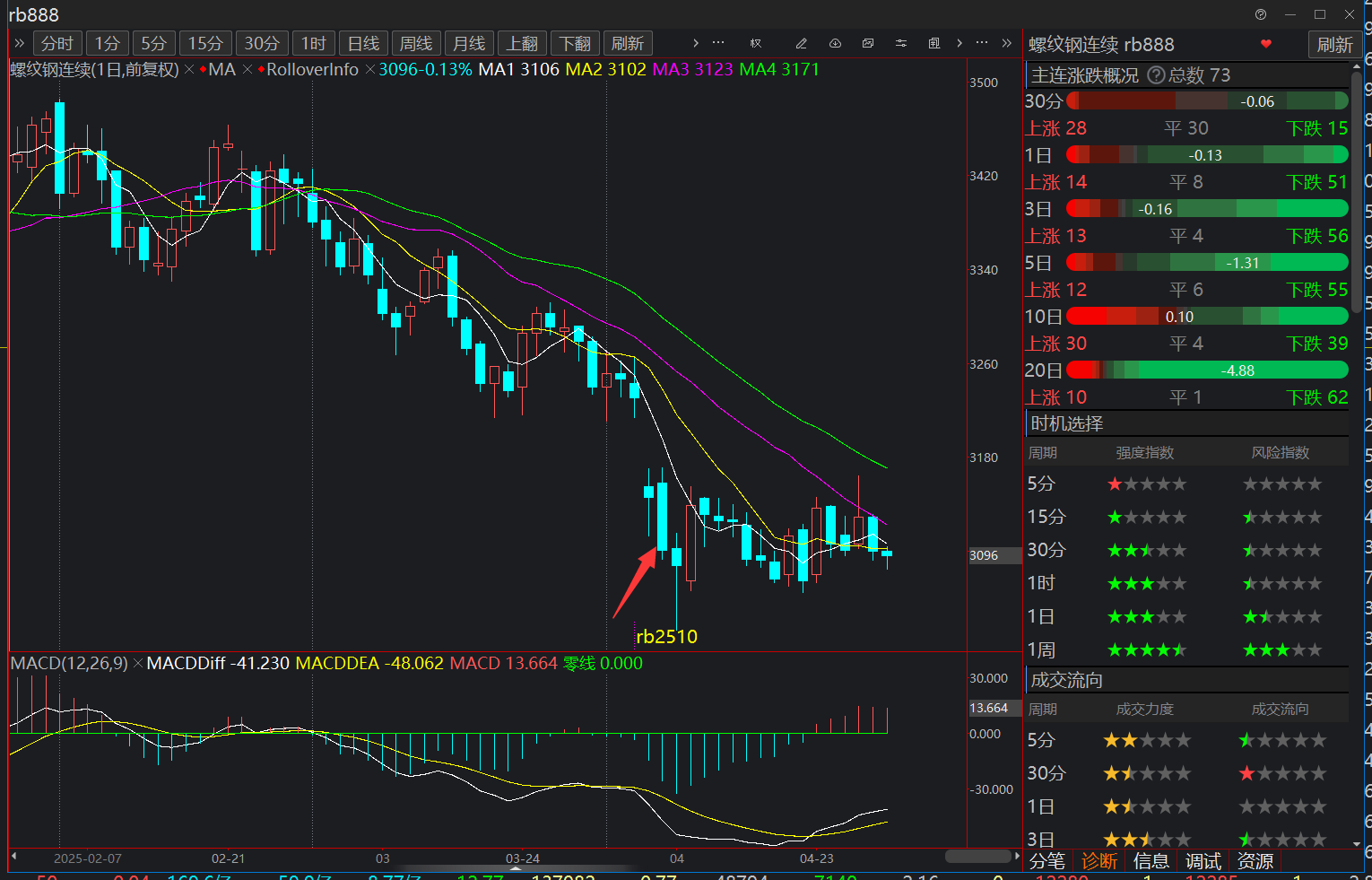Viewport: 1372px width, 880px height.
Task: Click the 下跌 62 count text
Action: (1317, 397)
